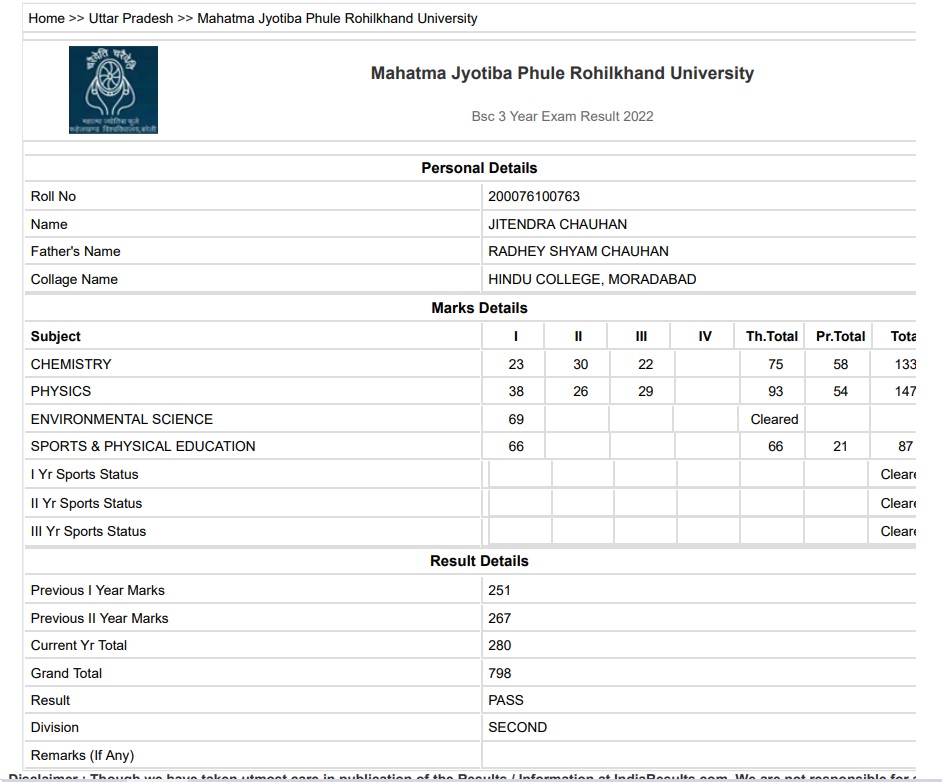Click Chemistry paper I mark 23

516,365
